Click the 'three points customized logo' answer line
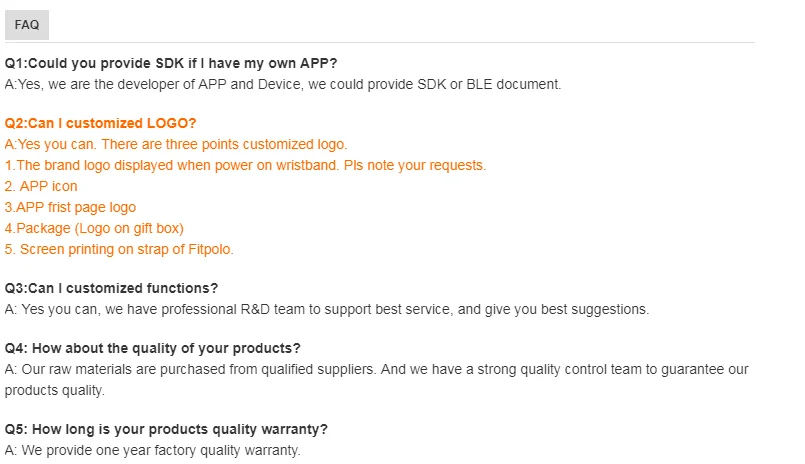Image resolution: width=805 pixels, height=464 pixels. point(176,144)
